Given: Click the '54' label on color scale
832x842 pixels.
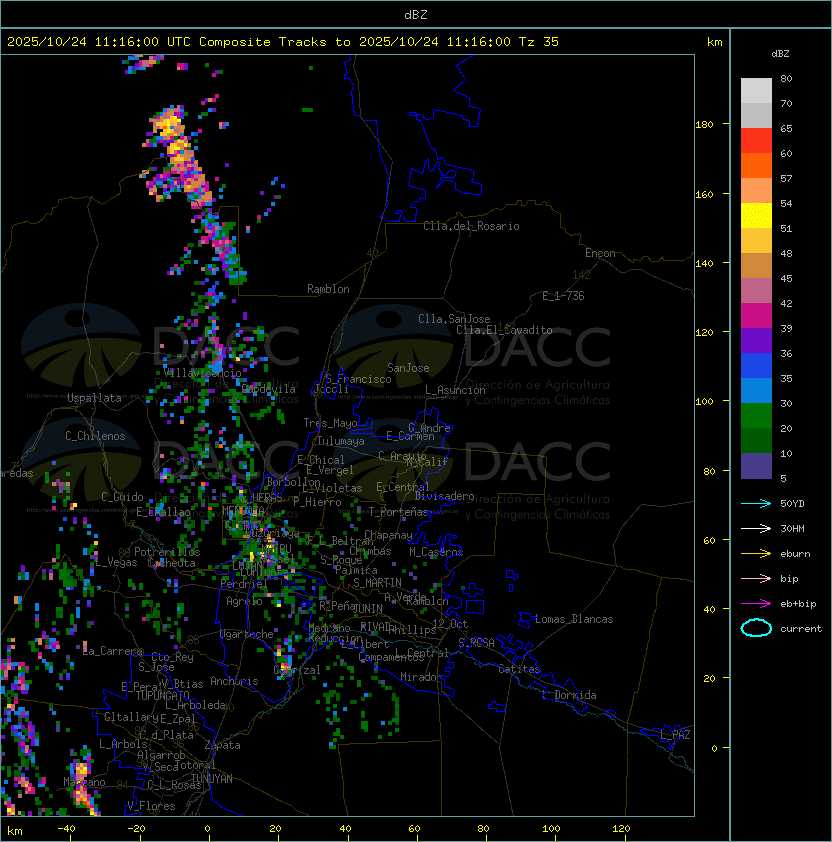Looking at the screenshot, I should tap(786, 204).
